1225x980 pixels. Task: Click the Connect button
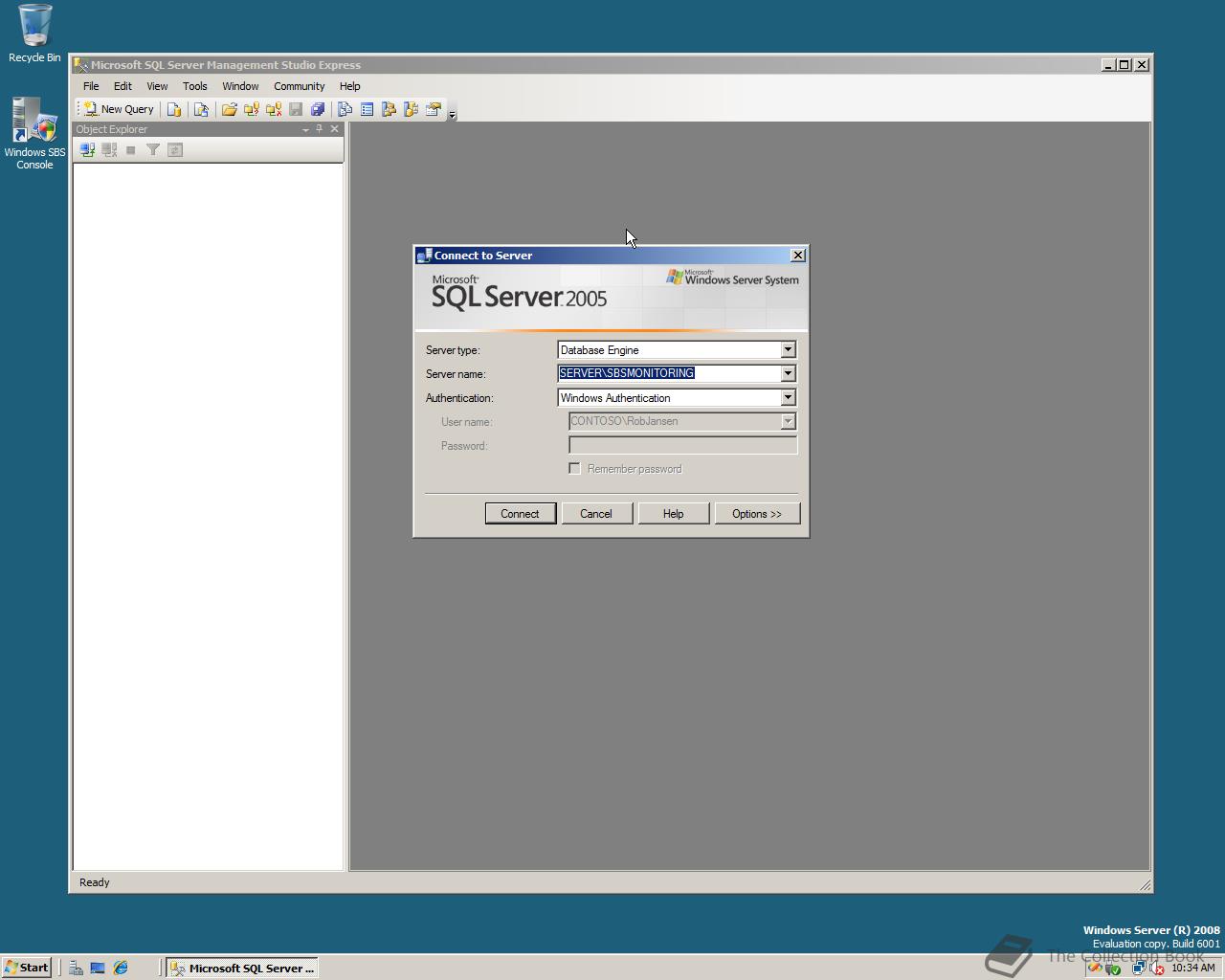tap(520, 514)
